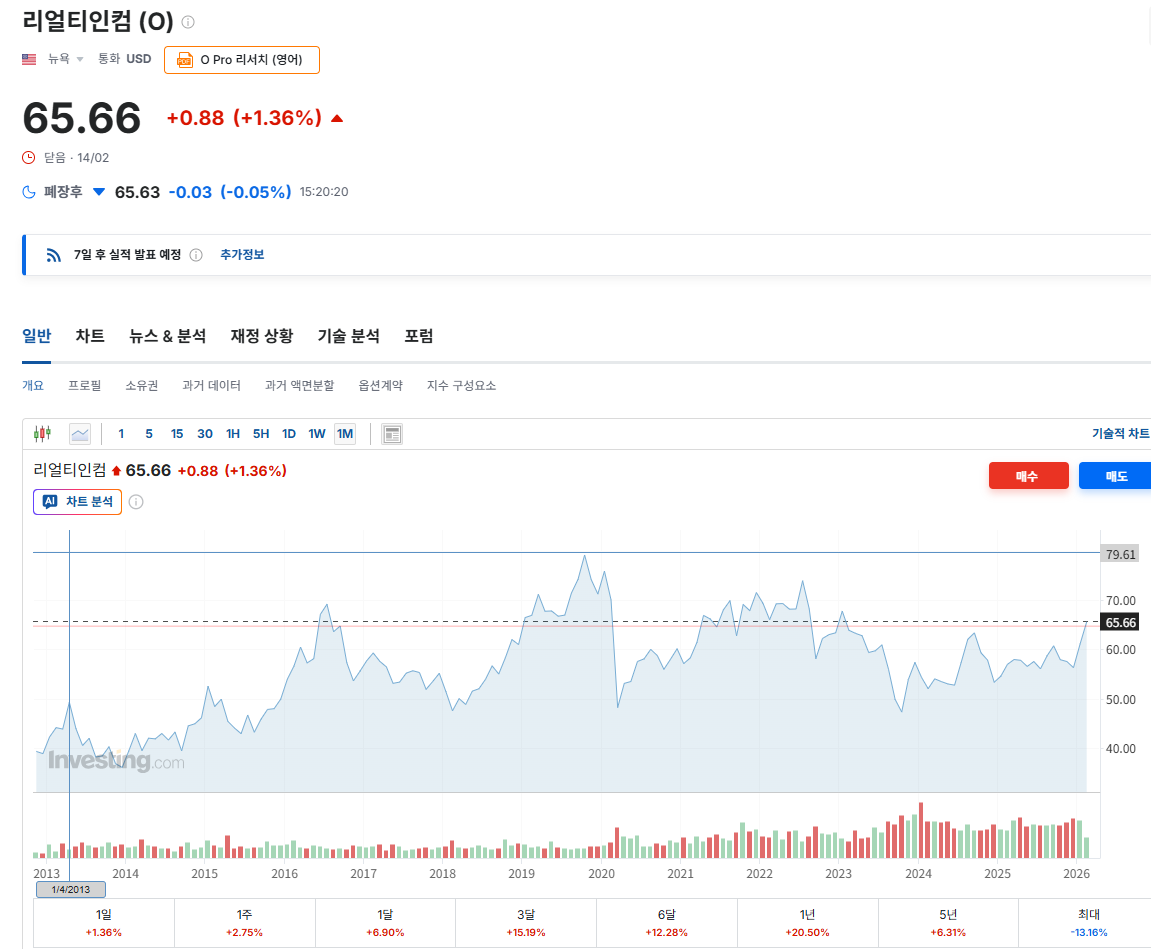Click the 2020 year label on chart axis

click(601, 873)
